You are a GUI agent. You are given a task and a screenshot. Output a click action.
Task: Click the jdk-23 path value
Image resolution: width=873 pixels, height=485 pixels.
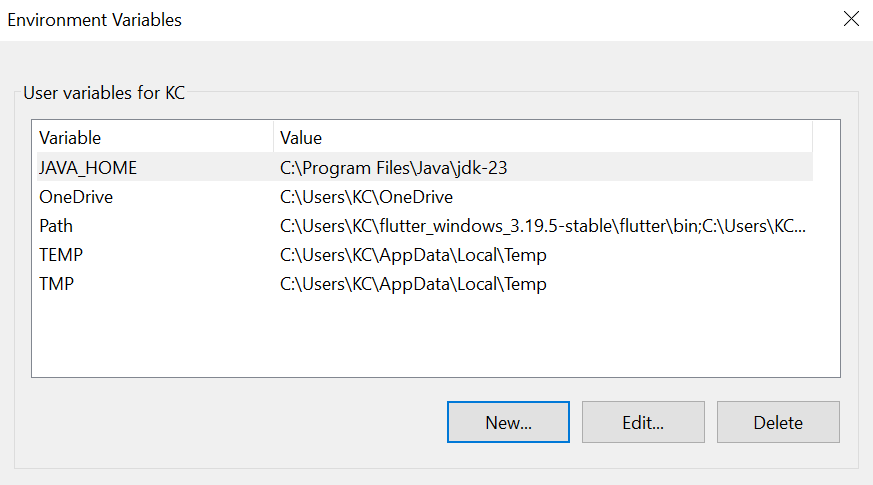(x=394, y=168)
